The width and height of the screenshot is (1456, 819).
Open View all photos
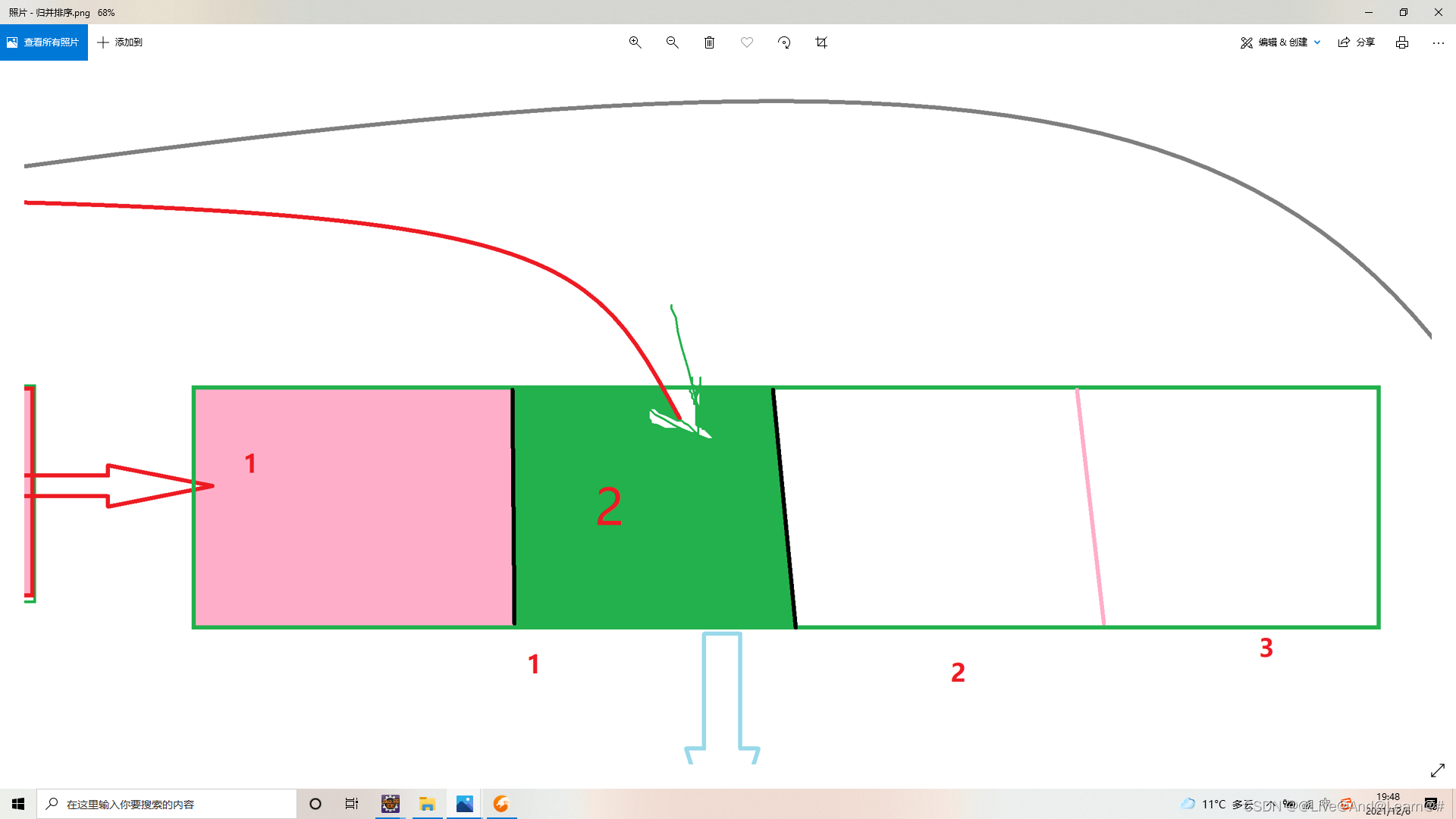pyautogui.click(x=44, y=42)
